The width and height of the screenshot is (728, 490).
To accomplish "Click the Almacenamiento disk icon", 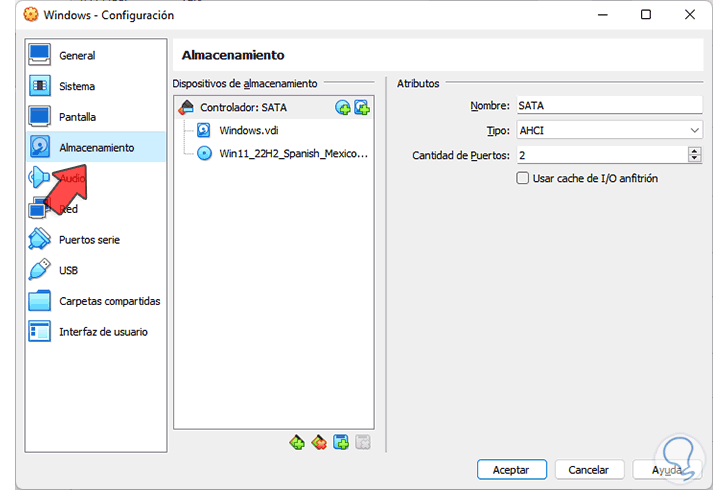I will click(x=39, y=147).
